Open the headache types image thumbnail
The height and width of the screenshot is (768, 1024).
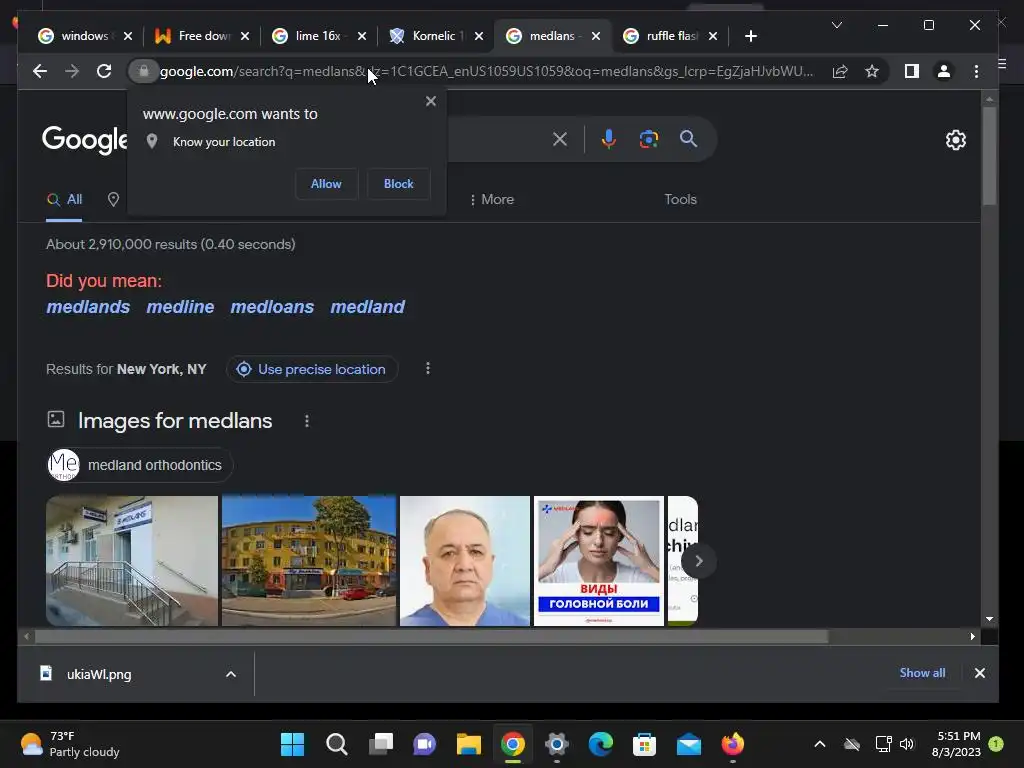[599, 561]
